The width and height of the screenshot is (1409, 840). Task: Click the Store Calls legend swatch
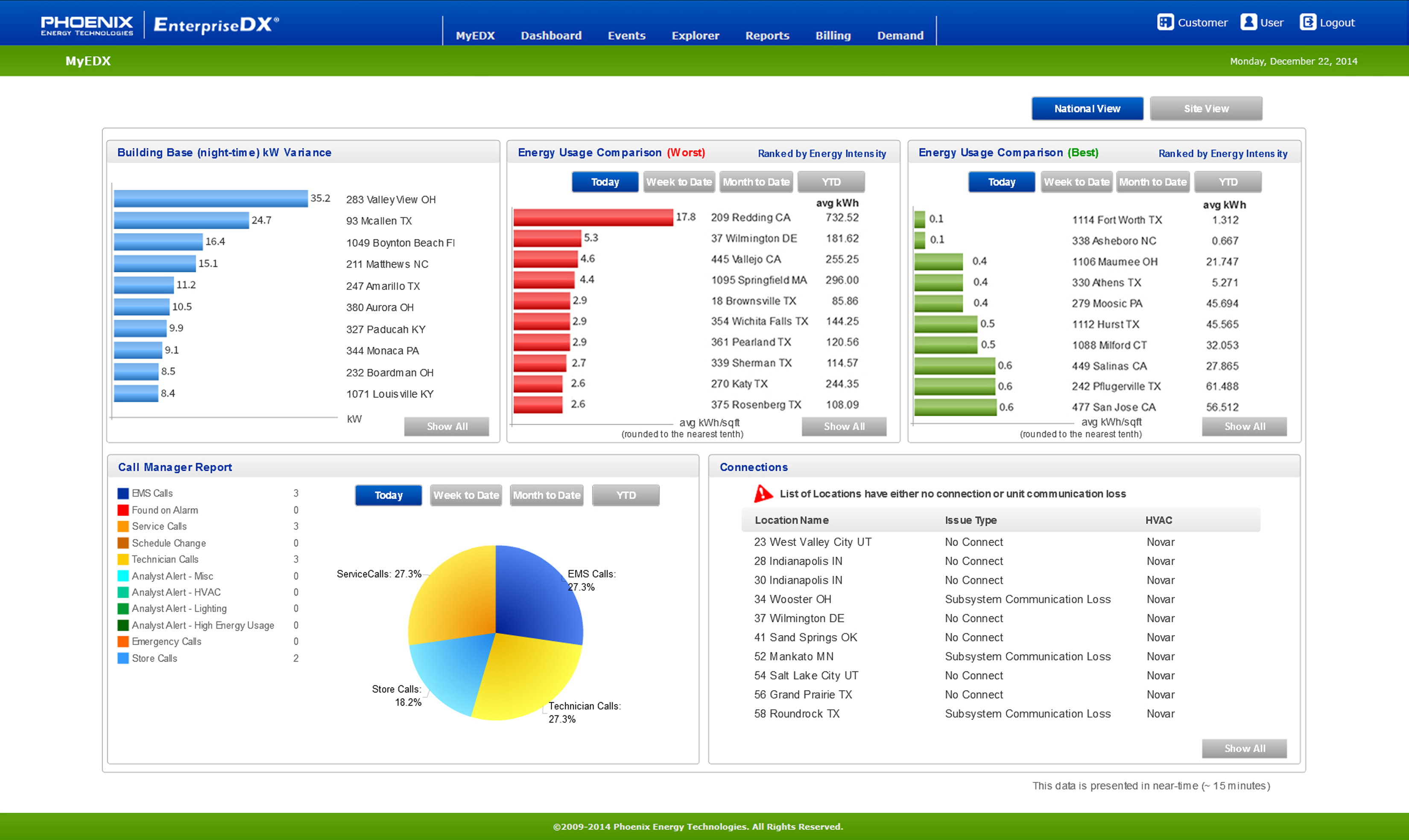[x=123, y=658]
